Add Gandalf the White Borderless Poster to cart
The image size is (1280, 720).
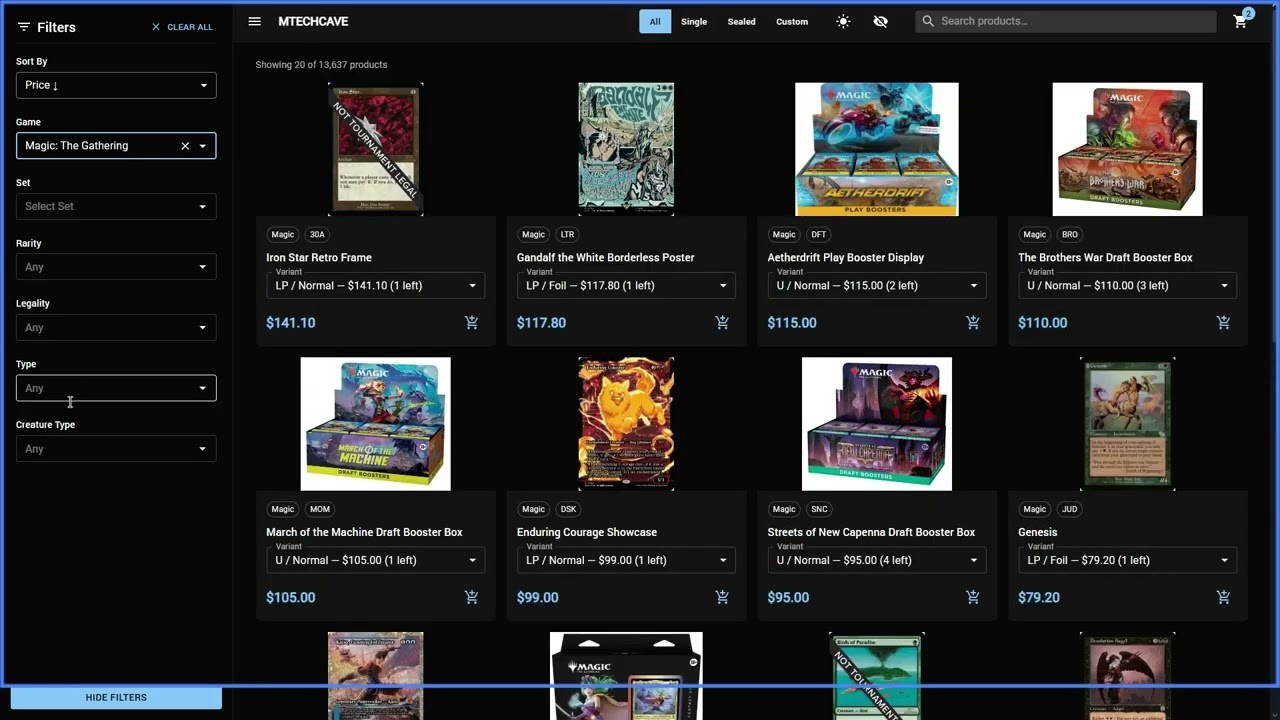[x=722, y=323]
